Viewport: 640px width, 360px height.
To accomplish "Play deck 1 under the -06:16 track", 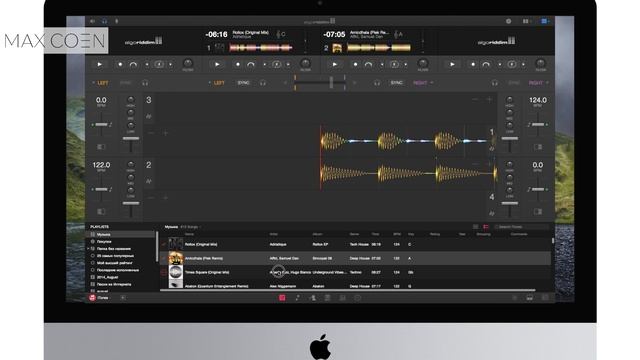I will click(217, 64).
